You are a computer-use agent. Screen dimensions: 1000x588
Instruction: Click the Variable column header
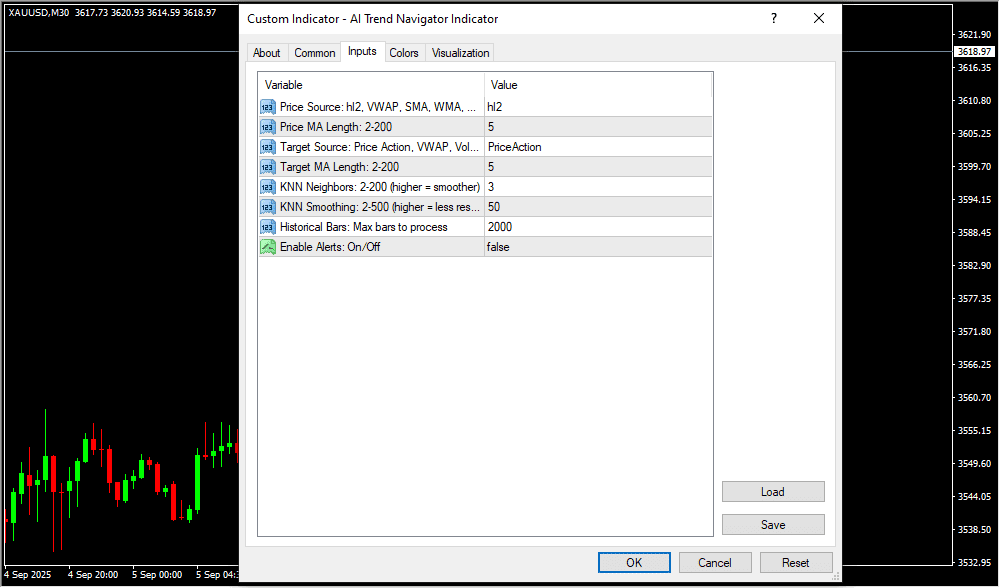click(370, 85)
